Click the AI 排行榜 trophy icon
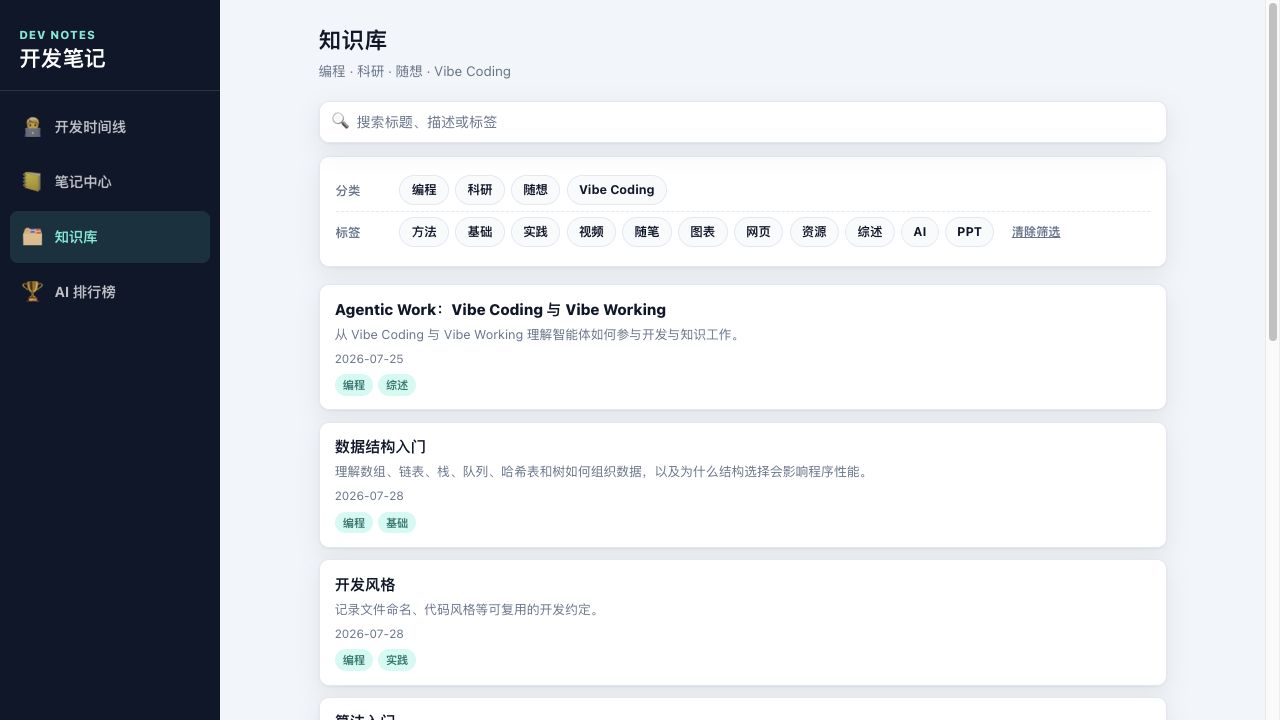This screenshot has width=1280, height=720. point(33,292)
